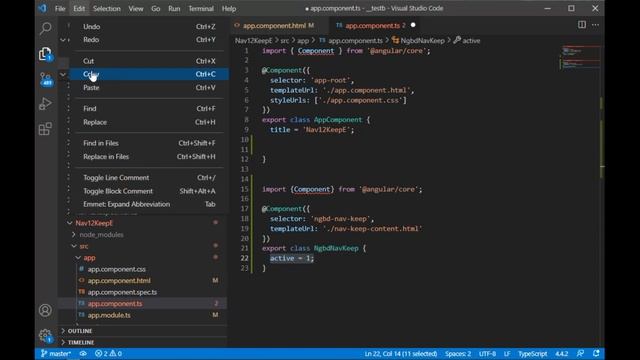This screenshot has height=360, width=640.
Task: Change encoding via UTF-8
Action: pyautogui.click(x=487, y=353)
